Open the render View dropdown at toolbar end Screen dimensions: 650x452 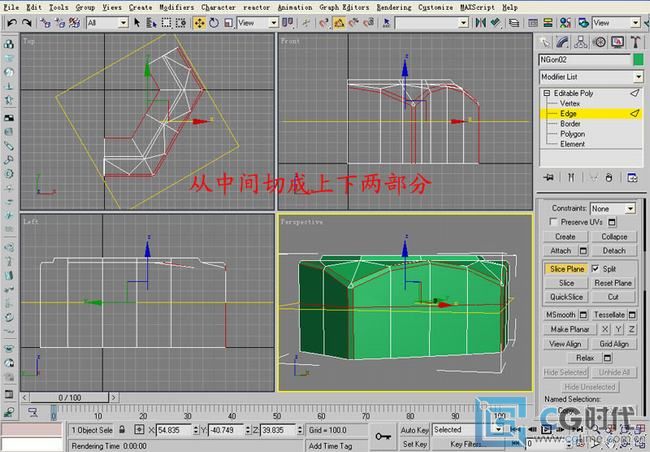(x=616, y=22)
